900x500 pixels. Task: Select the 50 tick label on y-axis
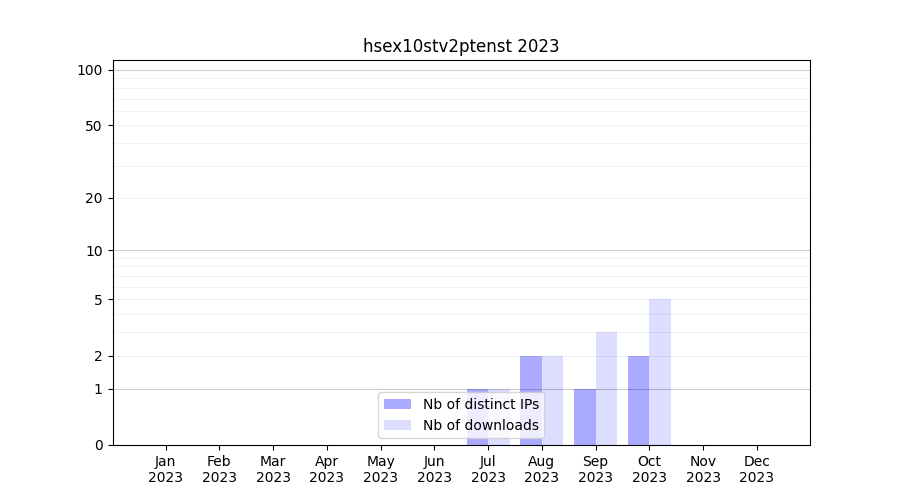click(93, 126)
